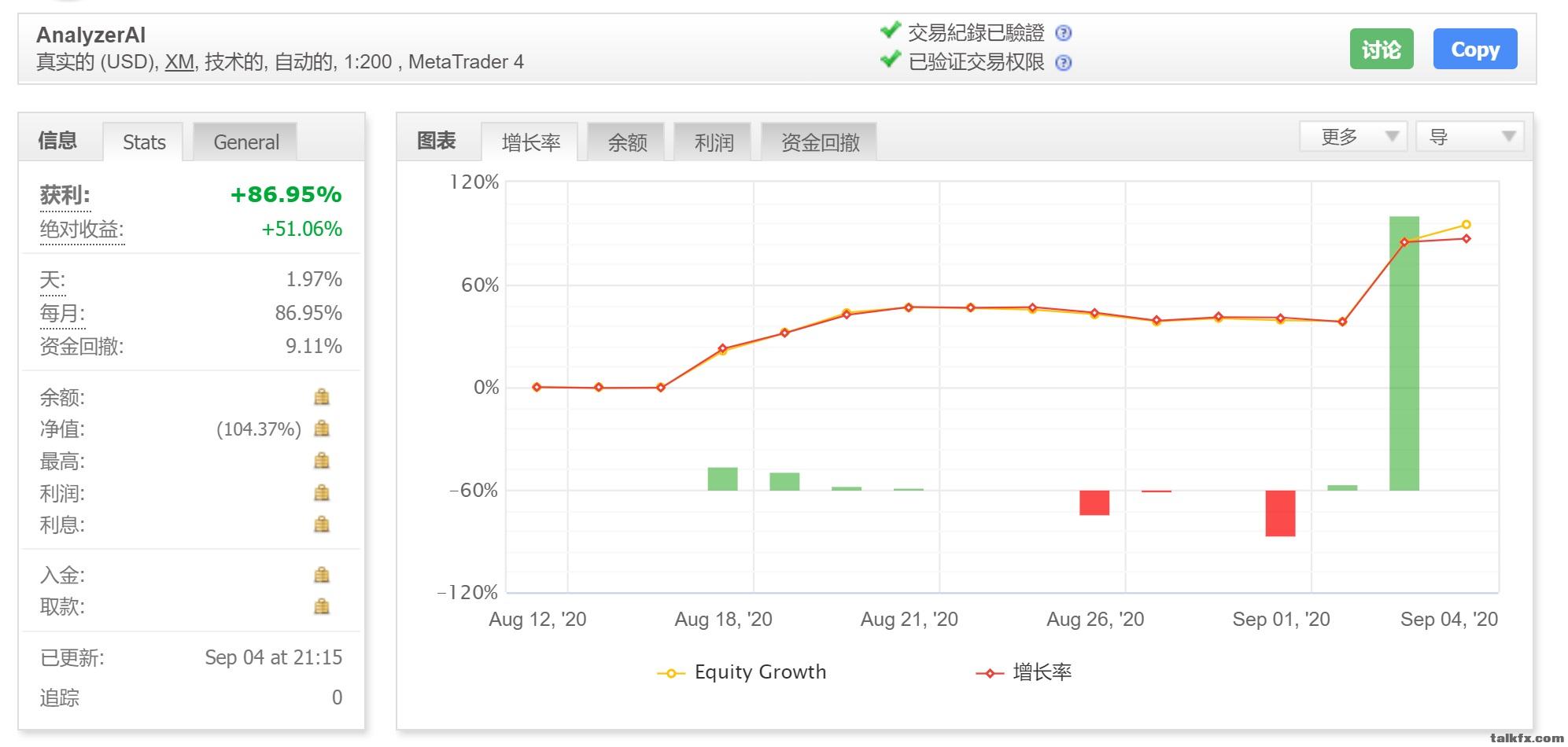Click the 每月 label
Image resolution: width=1568 pixels, height=747 pixels.
point(62,313)
